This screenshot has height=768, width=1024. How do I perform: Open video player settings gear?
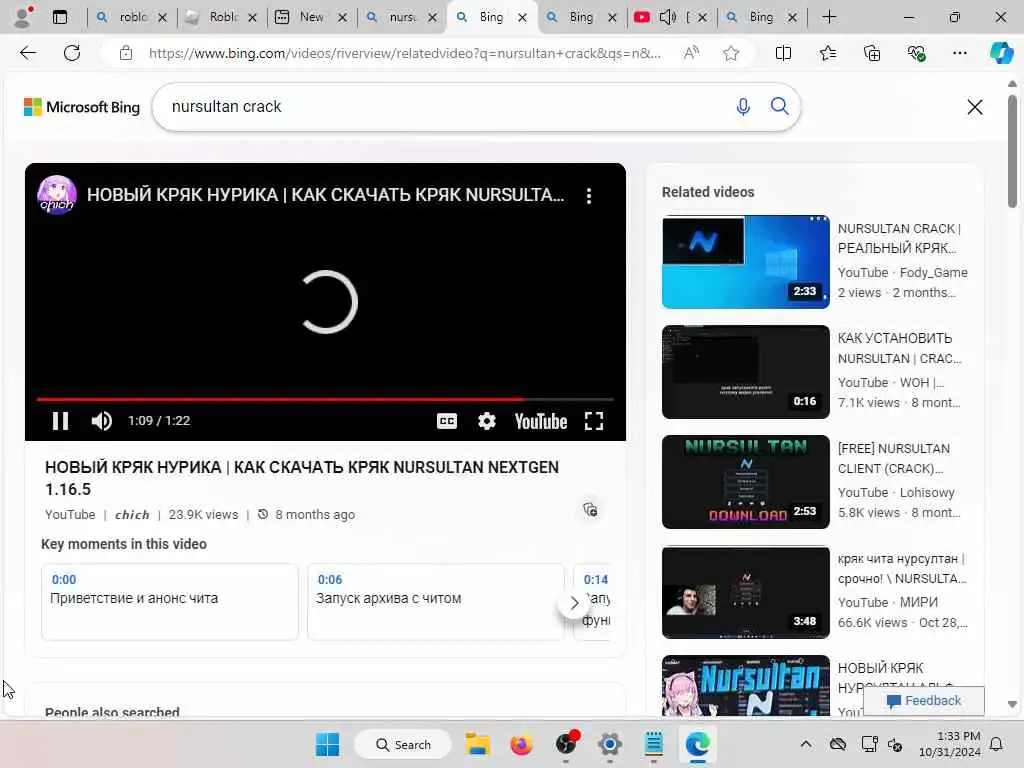(487, 421)
